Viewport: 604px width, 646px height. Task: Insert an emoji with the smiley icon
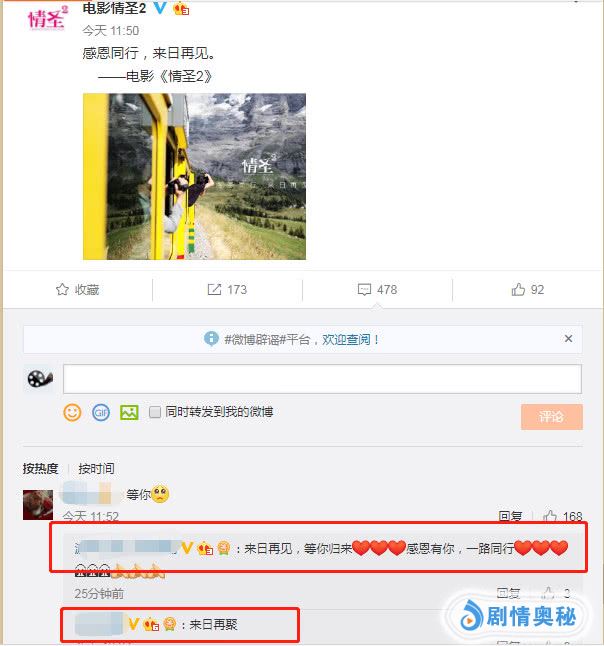click(x=72, y=412)
